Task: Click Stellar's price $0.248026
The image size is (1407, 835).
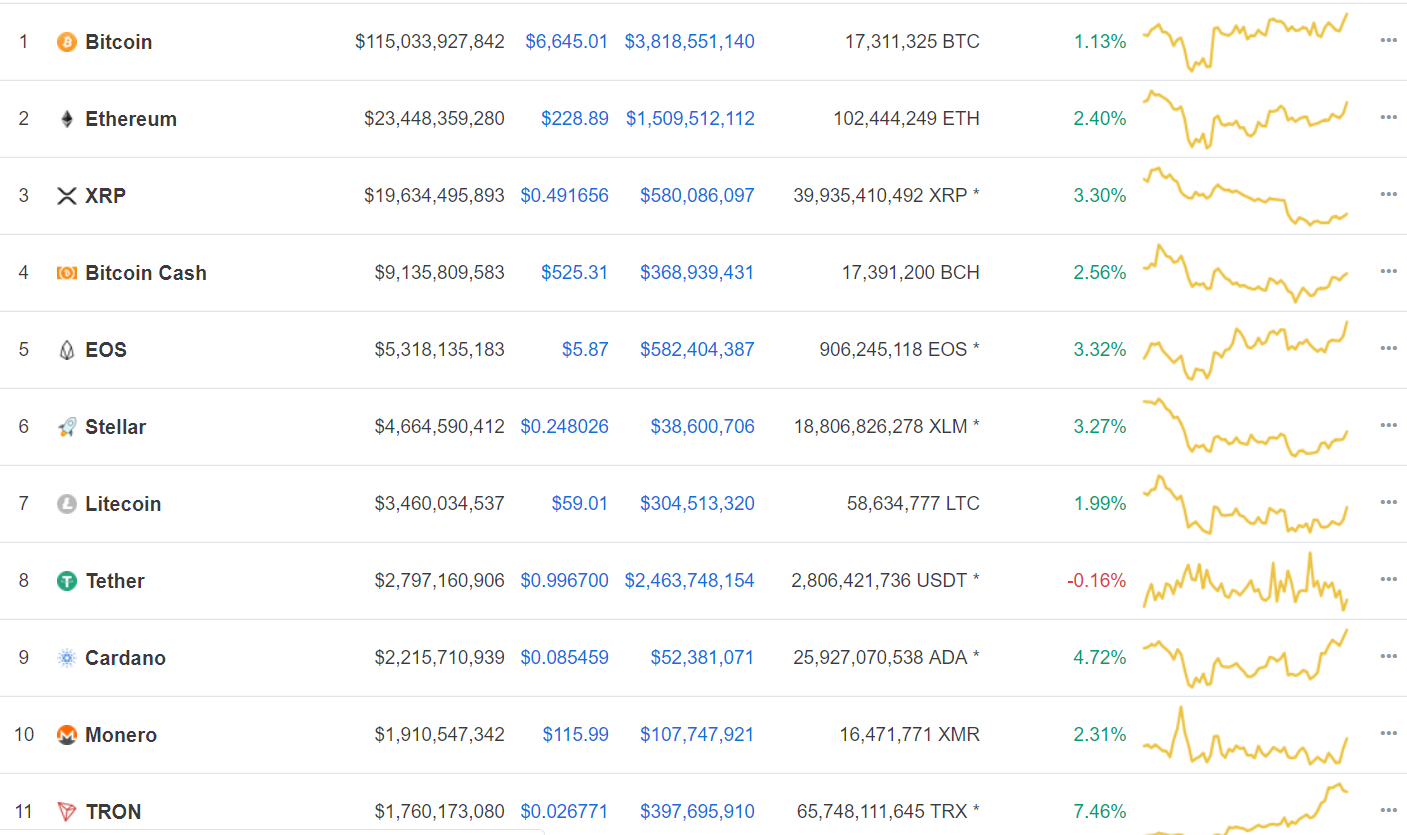Action: 565,427
